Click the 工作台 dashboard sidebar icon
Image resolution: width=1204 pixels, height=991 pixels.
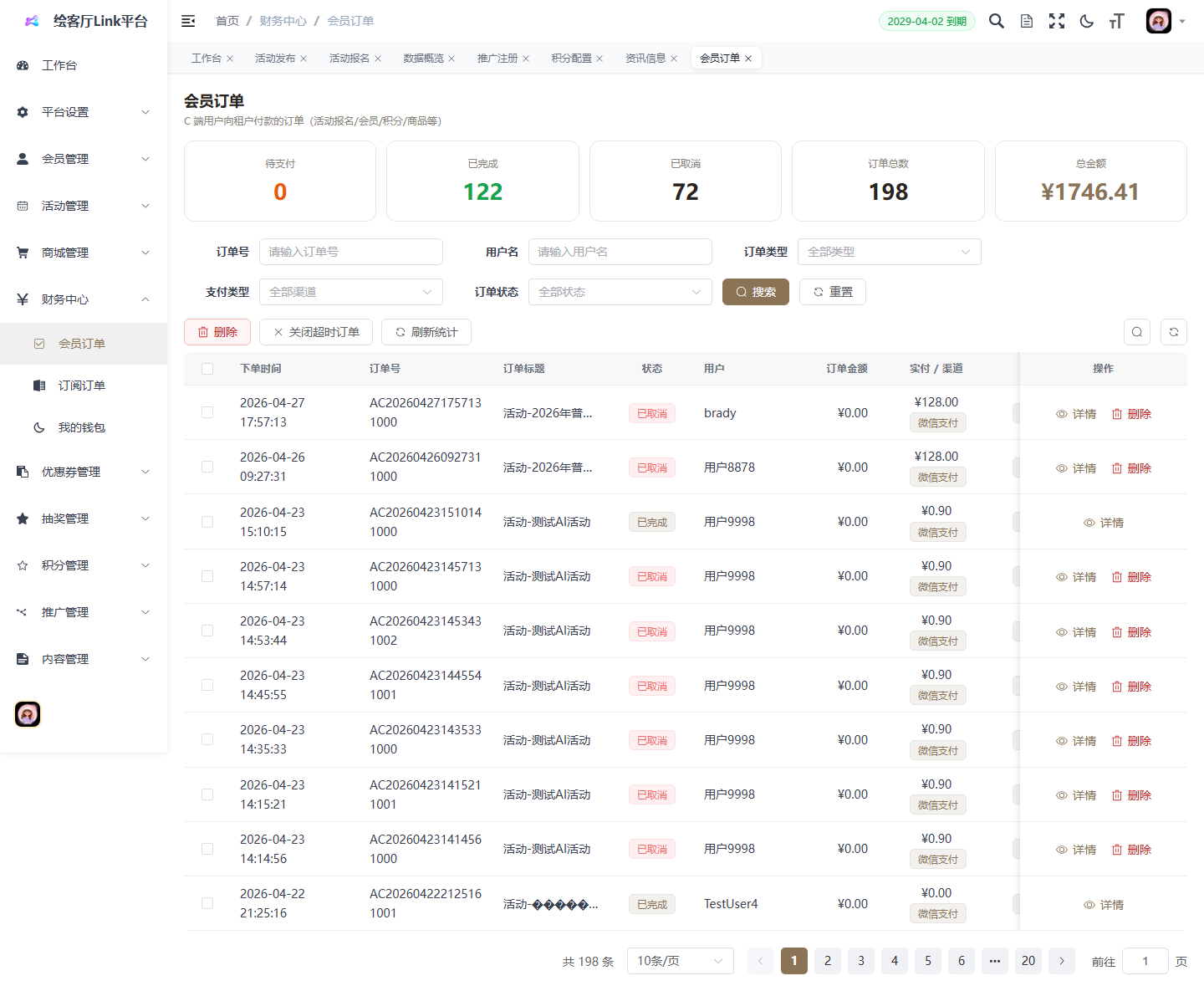(23, 65)
